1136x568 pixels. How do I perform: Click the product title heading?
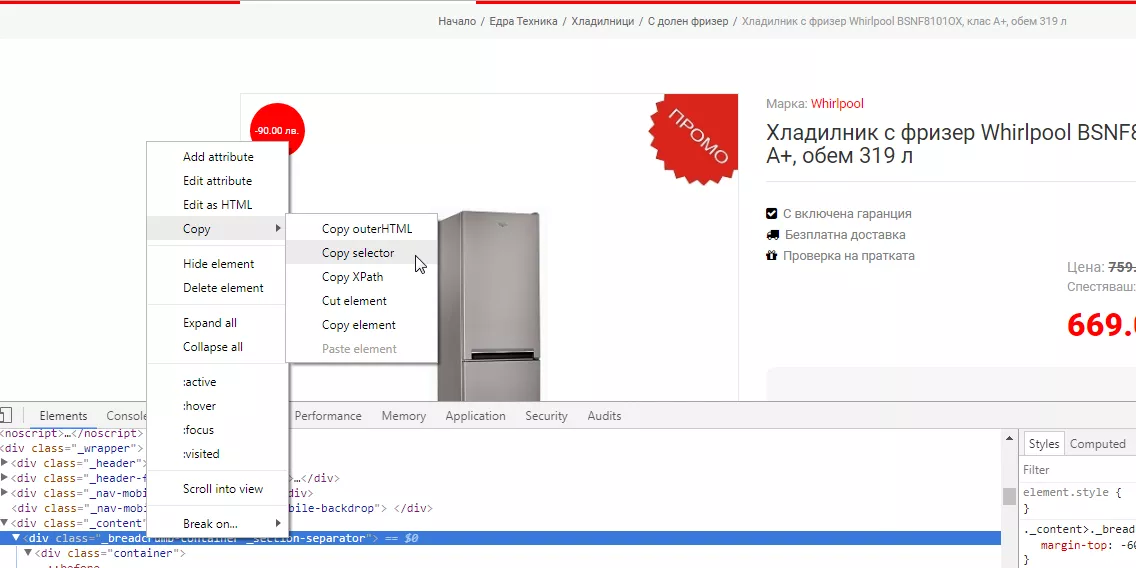[x=951, y=143]
